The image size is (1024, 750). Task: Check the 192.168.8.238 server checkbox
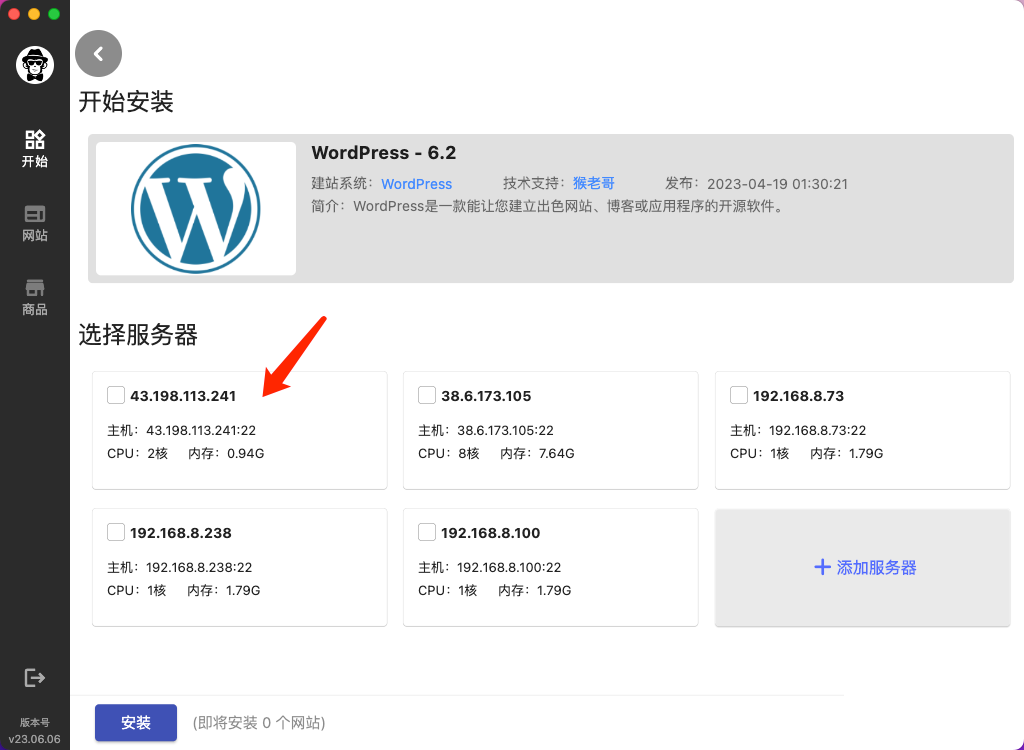(x=116, y=532)
